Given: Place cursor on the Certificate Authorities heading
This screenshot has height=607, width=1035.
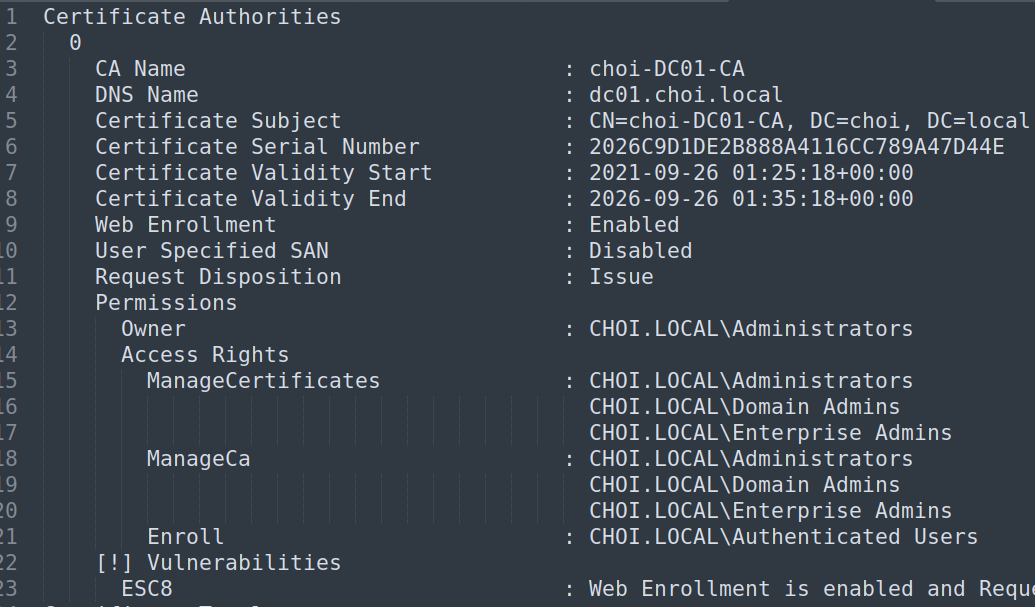Looking at the screenshot, I should [192, 17].
